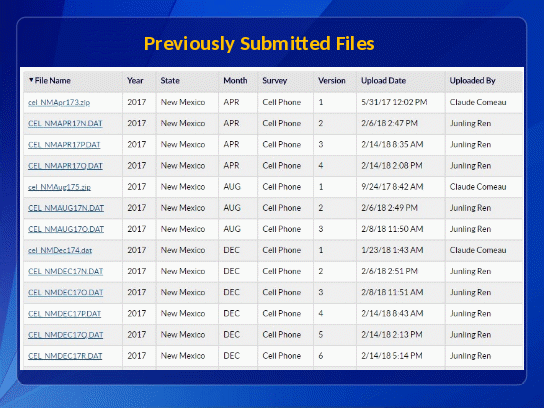Click the File Name sort arrow icon

click(x=31, y=80)
